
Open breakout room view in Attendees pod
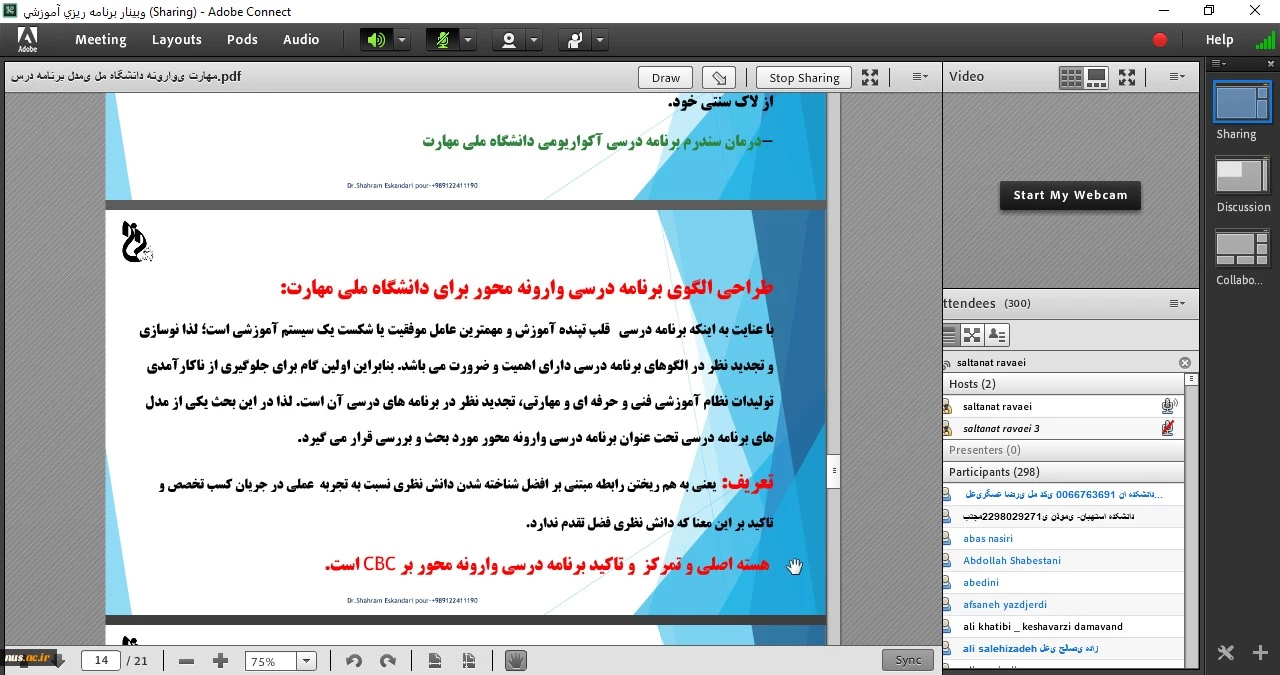[972, 335]
